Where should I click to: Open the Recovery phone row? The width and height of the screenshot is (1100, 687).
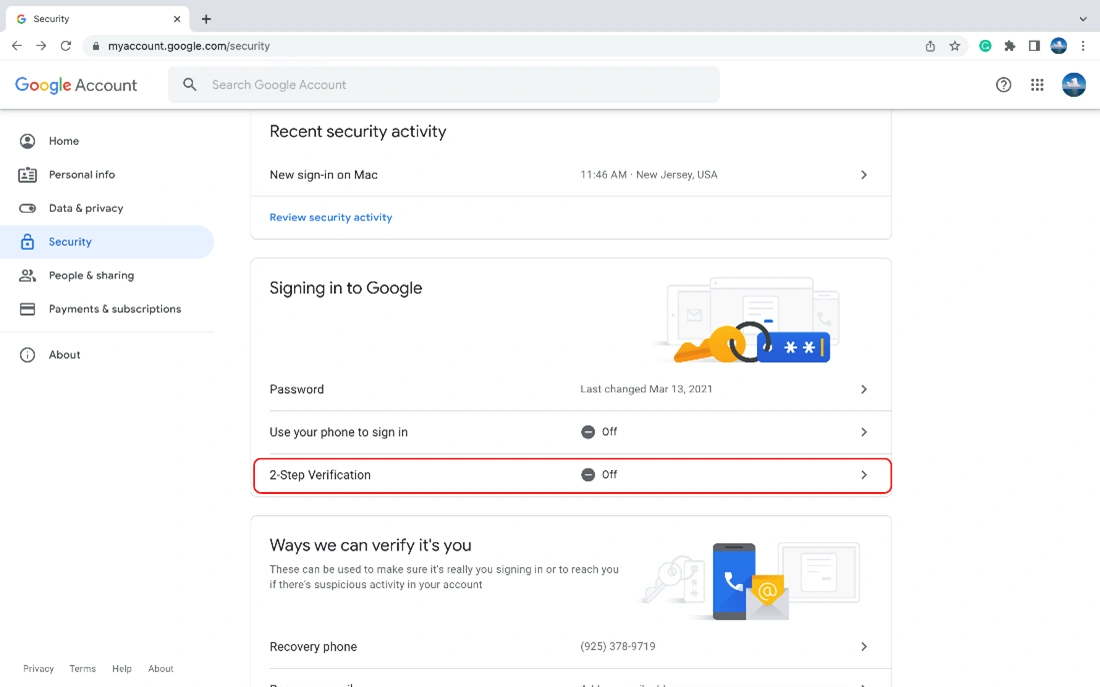pyautogui.click(x=571, y=647)
